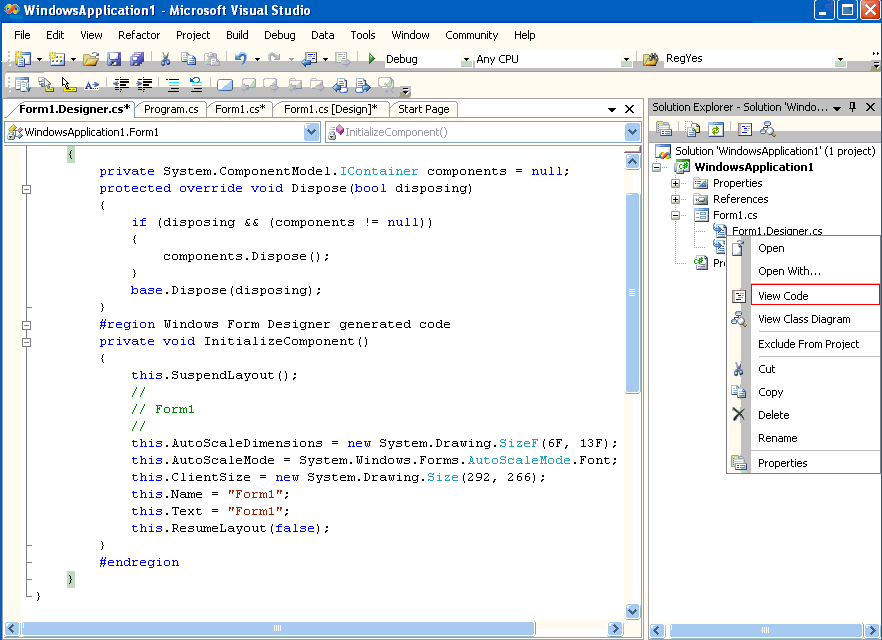This screenshot has height=640, width=882.
Task: Toggle auto-hide pin on Solution Explorer
Action: (x=853, y=107)
